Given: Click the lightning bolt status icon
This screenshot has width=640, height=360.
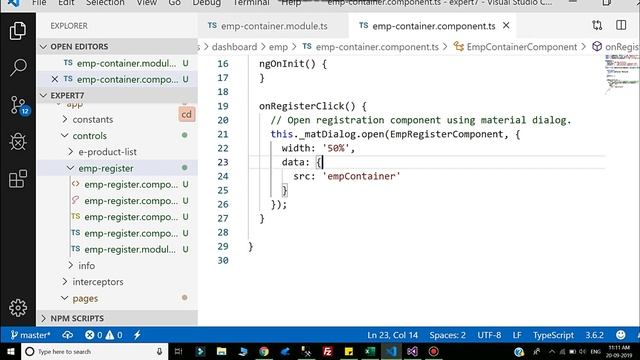Looking at the screenshot, I should pyautogui.click(x=138, y=335).
